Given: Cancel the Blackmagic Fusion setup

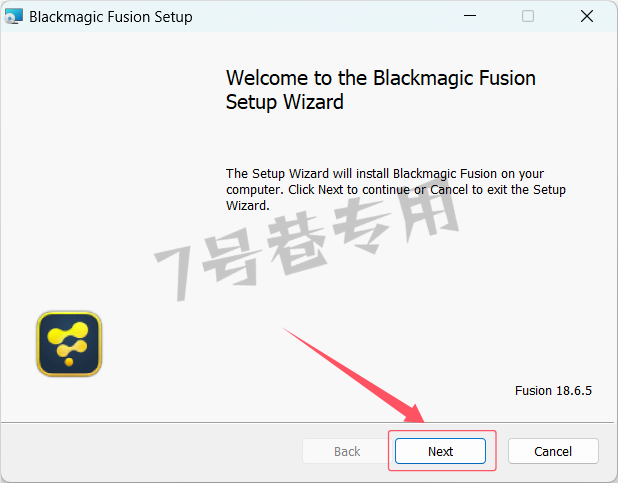Looking at the screenshot, I should pyautogui.click(x=553, y=451).
